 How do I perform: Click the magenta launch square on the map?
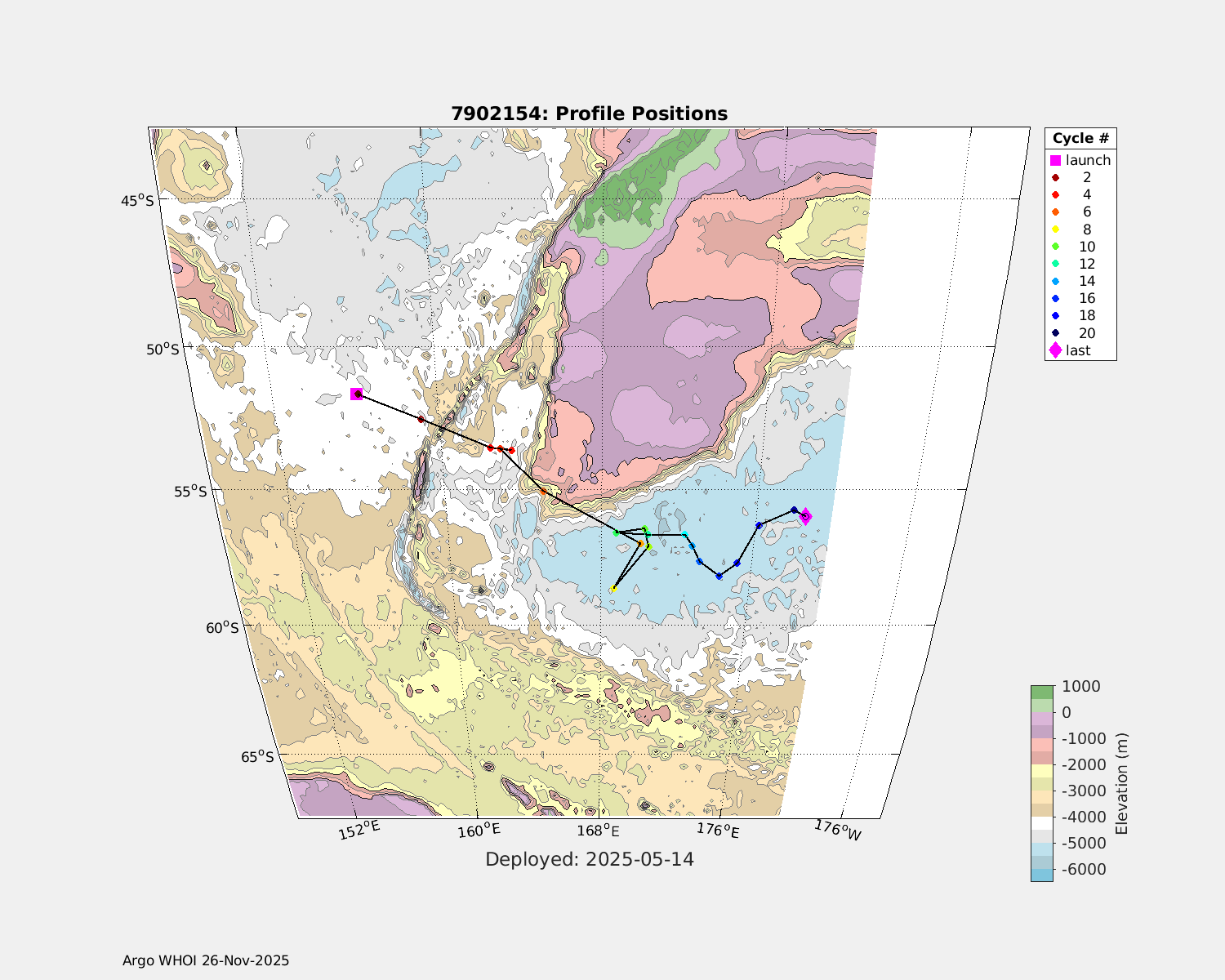[x=356, y=394]
